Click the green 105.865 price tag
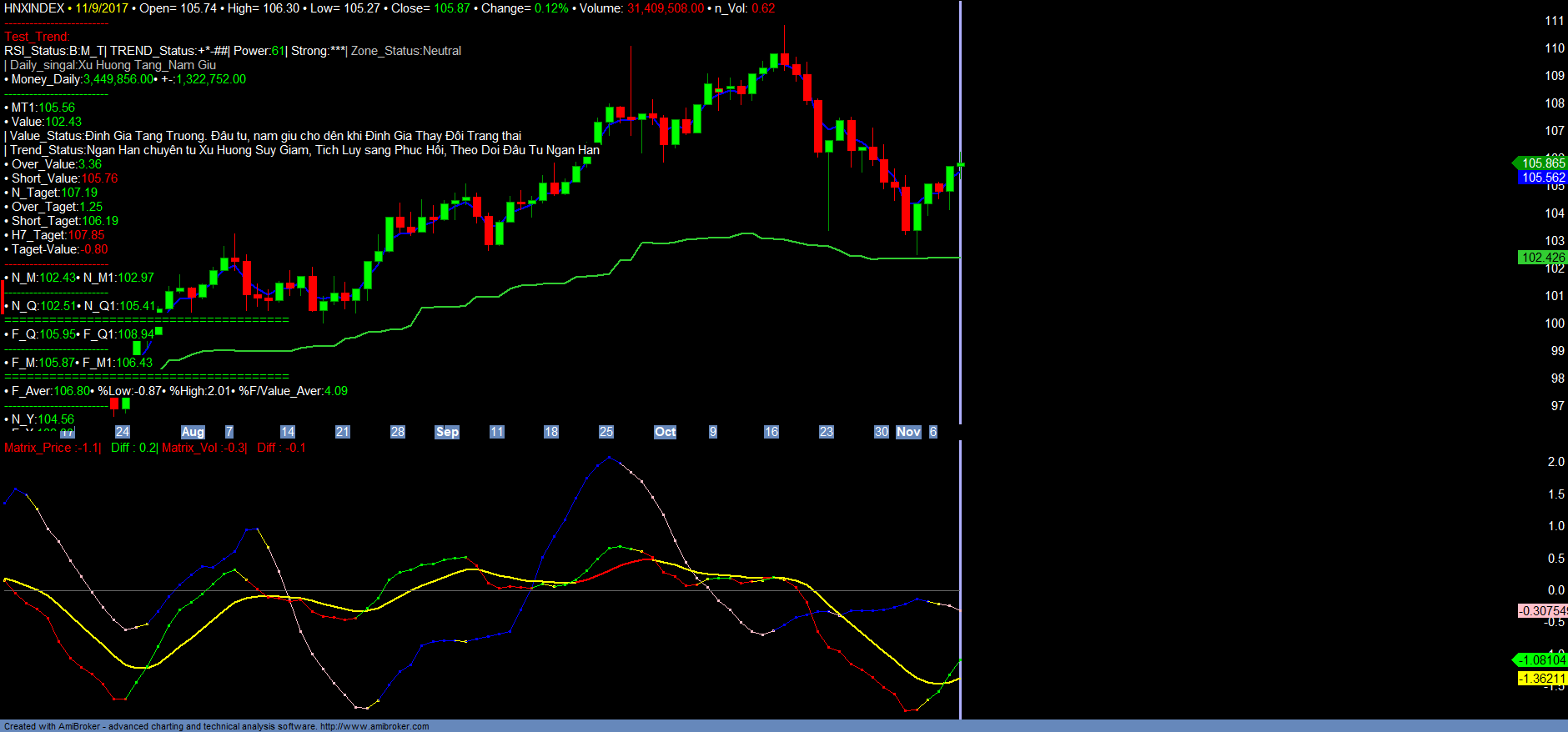 (1542, 163)
